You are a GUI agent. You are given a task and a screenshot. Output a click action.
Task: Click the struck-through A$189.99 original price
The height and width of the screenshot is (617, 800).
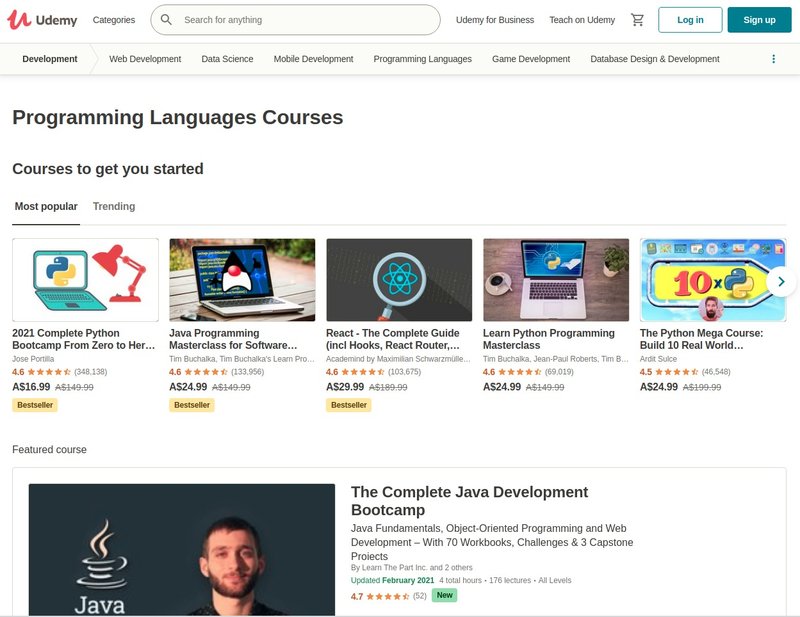click(x=388, y=387)
